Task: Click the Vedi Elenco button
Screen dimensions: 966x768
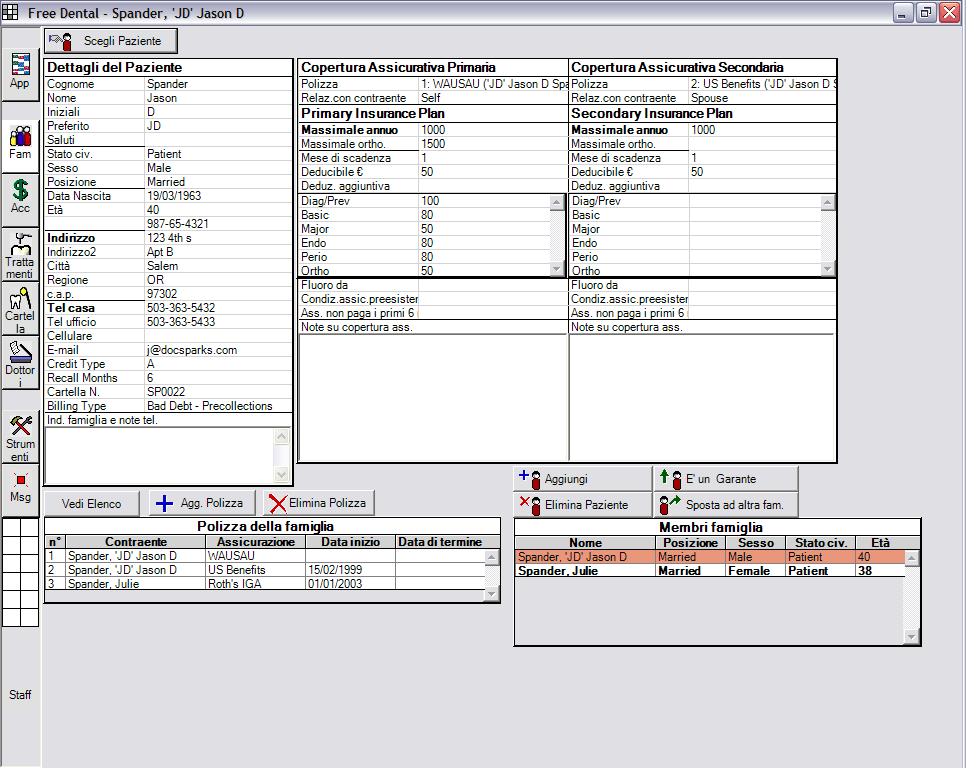Action: [92, 504]
